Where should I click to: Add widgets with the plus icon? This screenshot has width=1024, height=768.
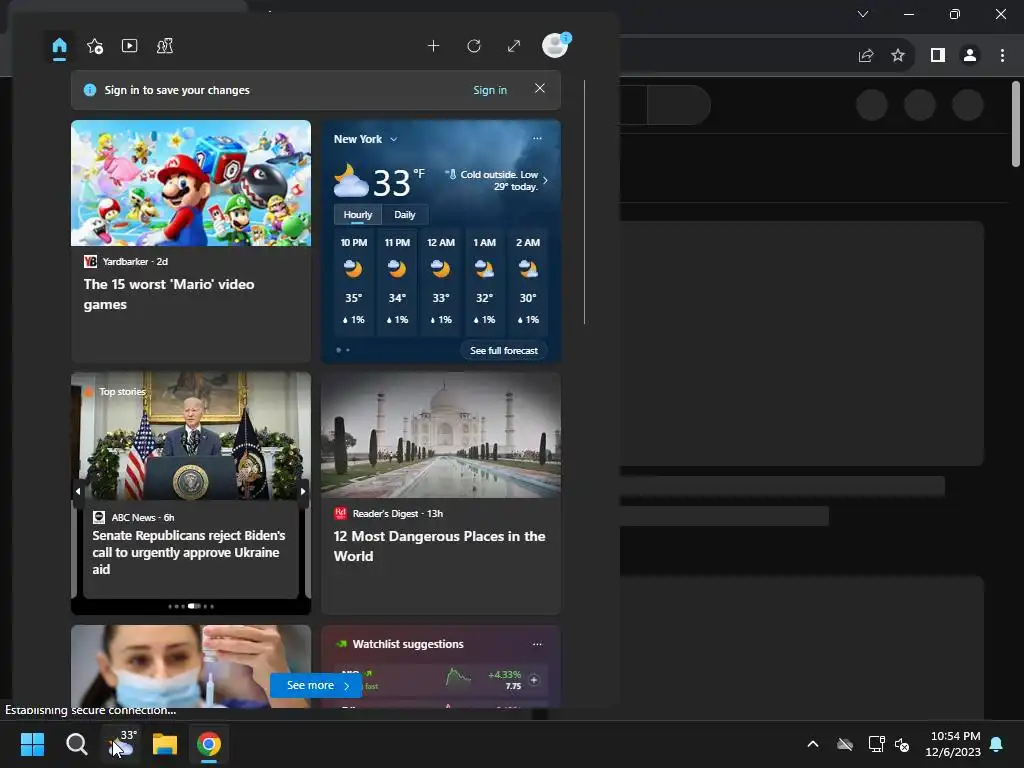[x=434, y=46]
